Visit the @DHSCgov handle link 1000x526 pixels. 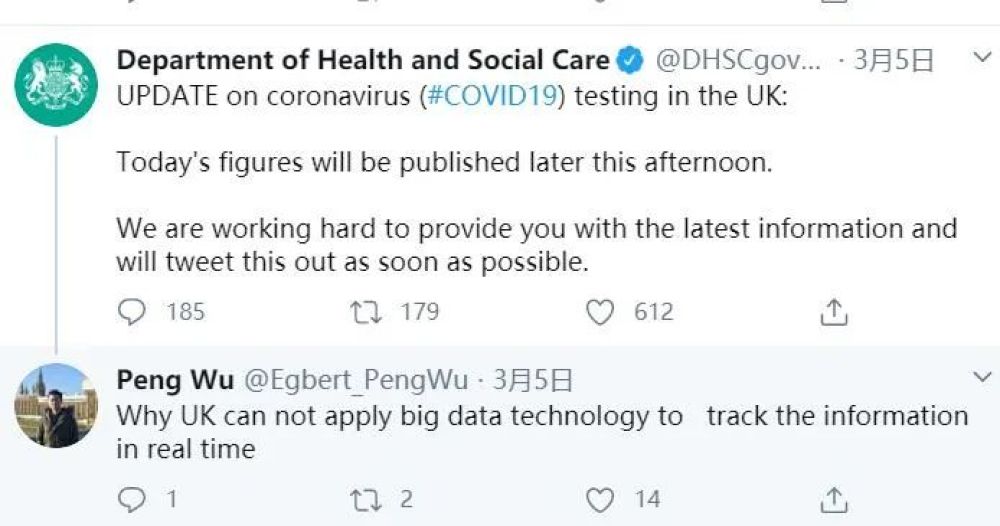coord(738,61)
